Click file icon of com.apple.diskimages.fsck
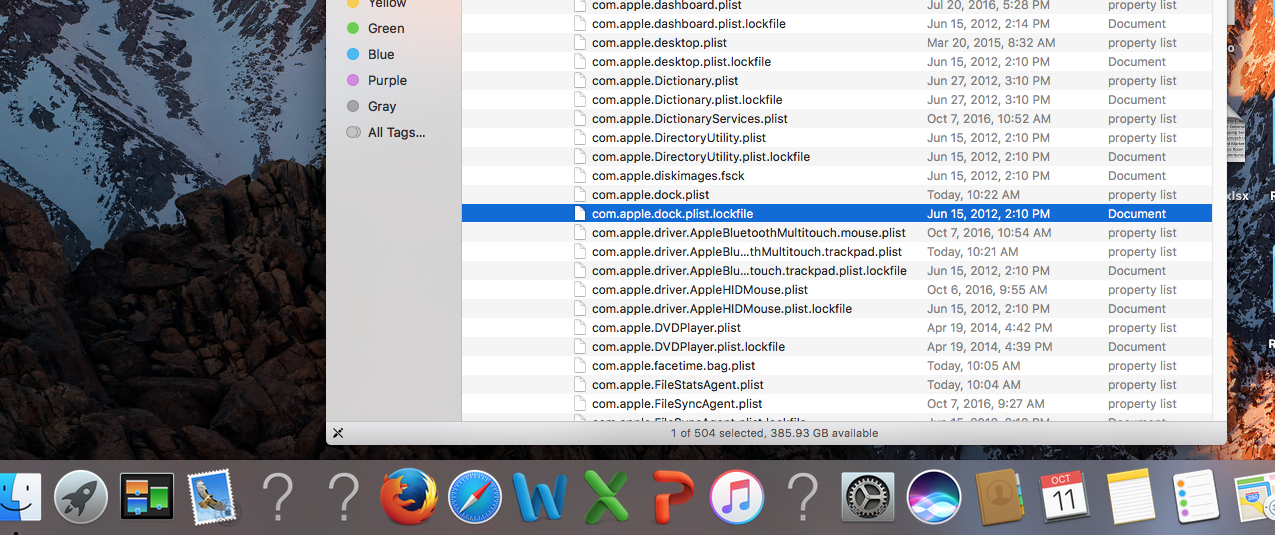1275x535 pixels. coord(579,176)
